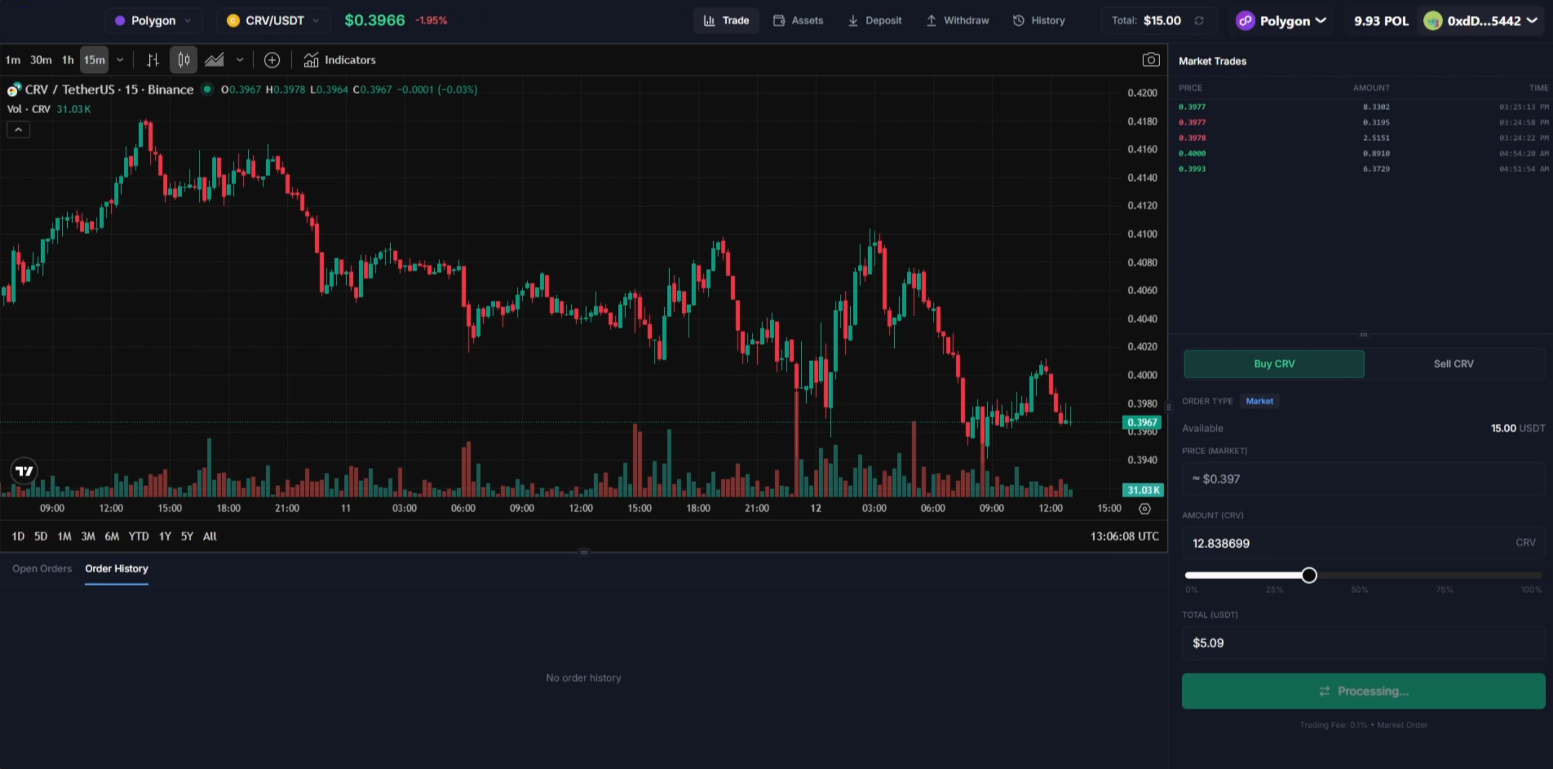
Task: Click the TradingView logo watermark
Action: pyautogui.click(x=24, y=470)
